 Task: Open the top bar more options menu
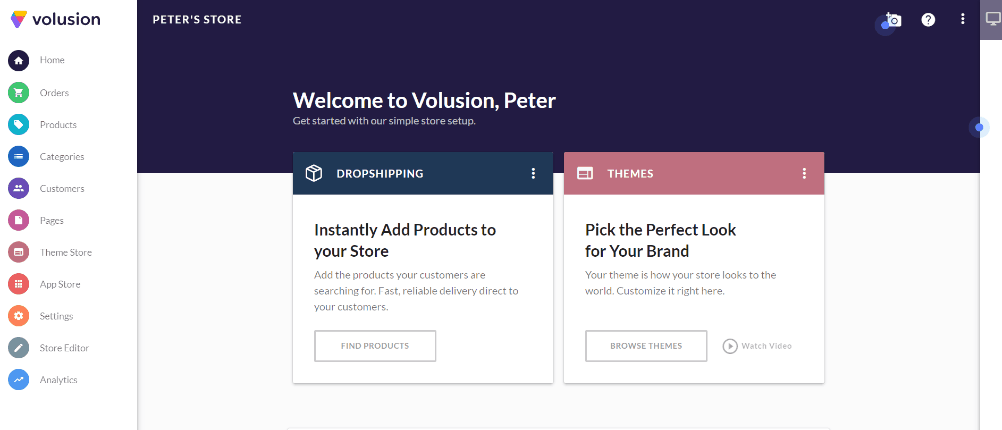pos(963,19)
